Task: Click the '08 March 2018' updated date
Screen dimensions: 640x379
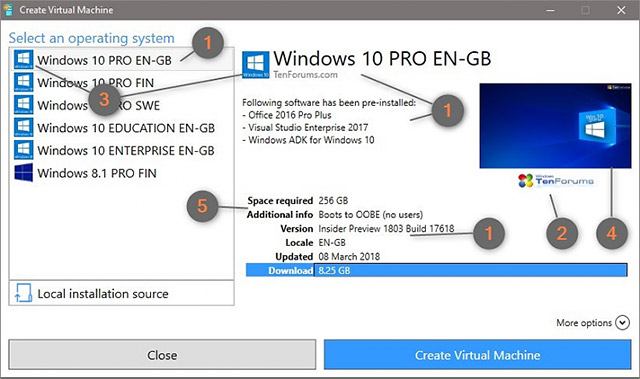Action: (349, 257)
